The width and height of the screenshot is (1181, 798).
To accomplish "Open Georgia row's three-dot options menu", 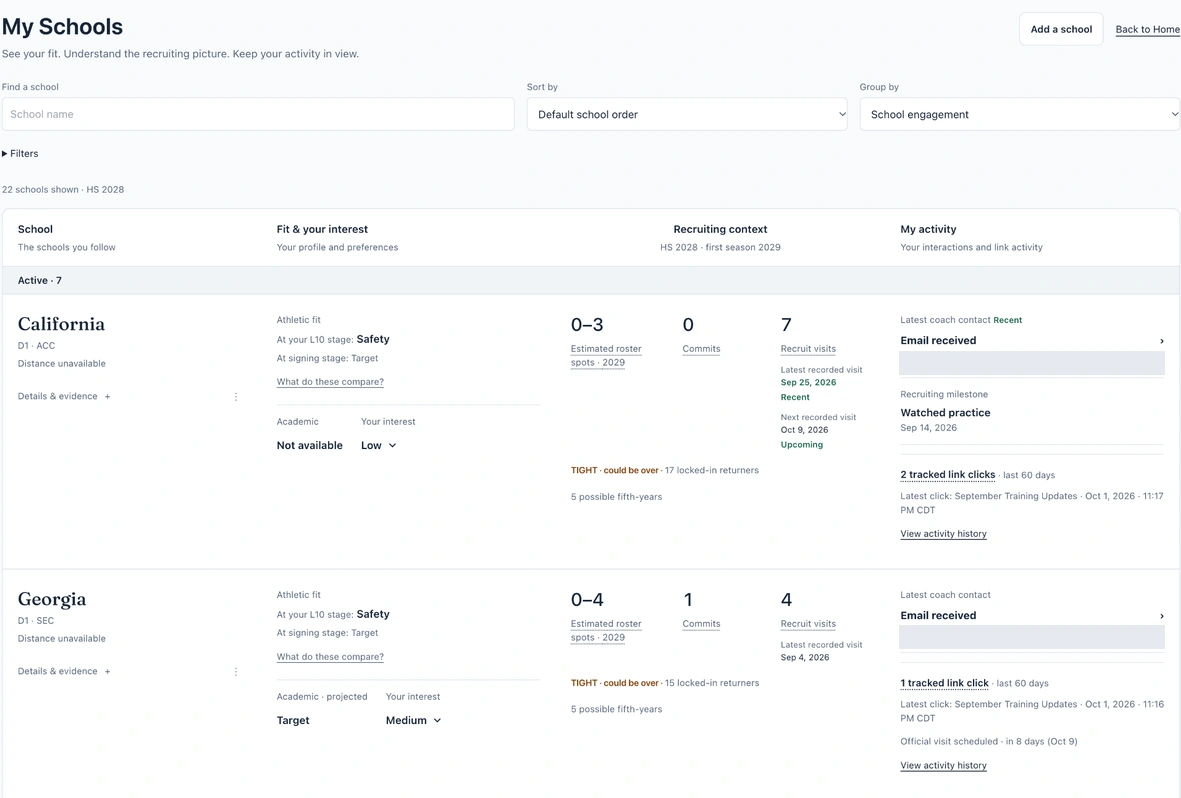I will [x=236, y=671].
